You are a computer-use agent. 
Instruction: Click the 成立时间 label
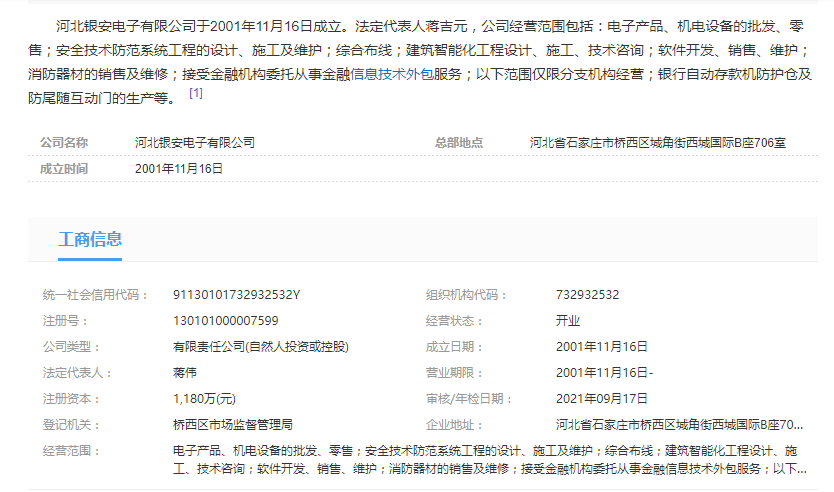pos(63,168)
